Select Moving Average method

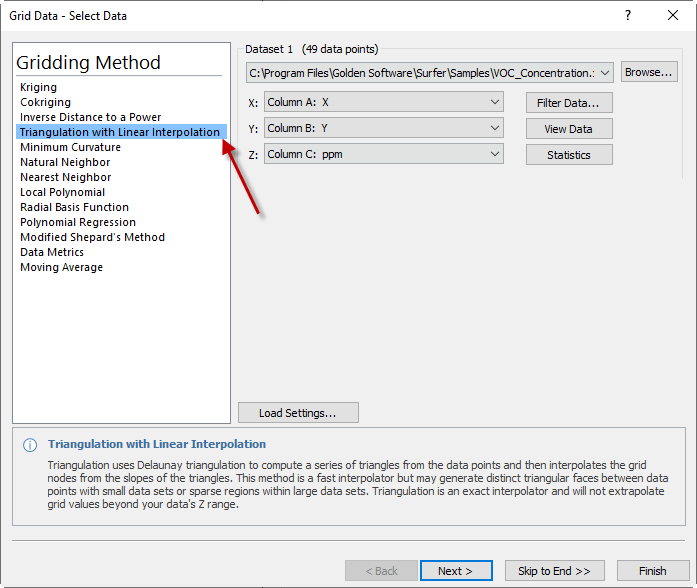61,268
